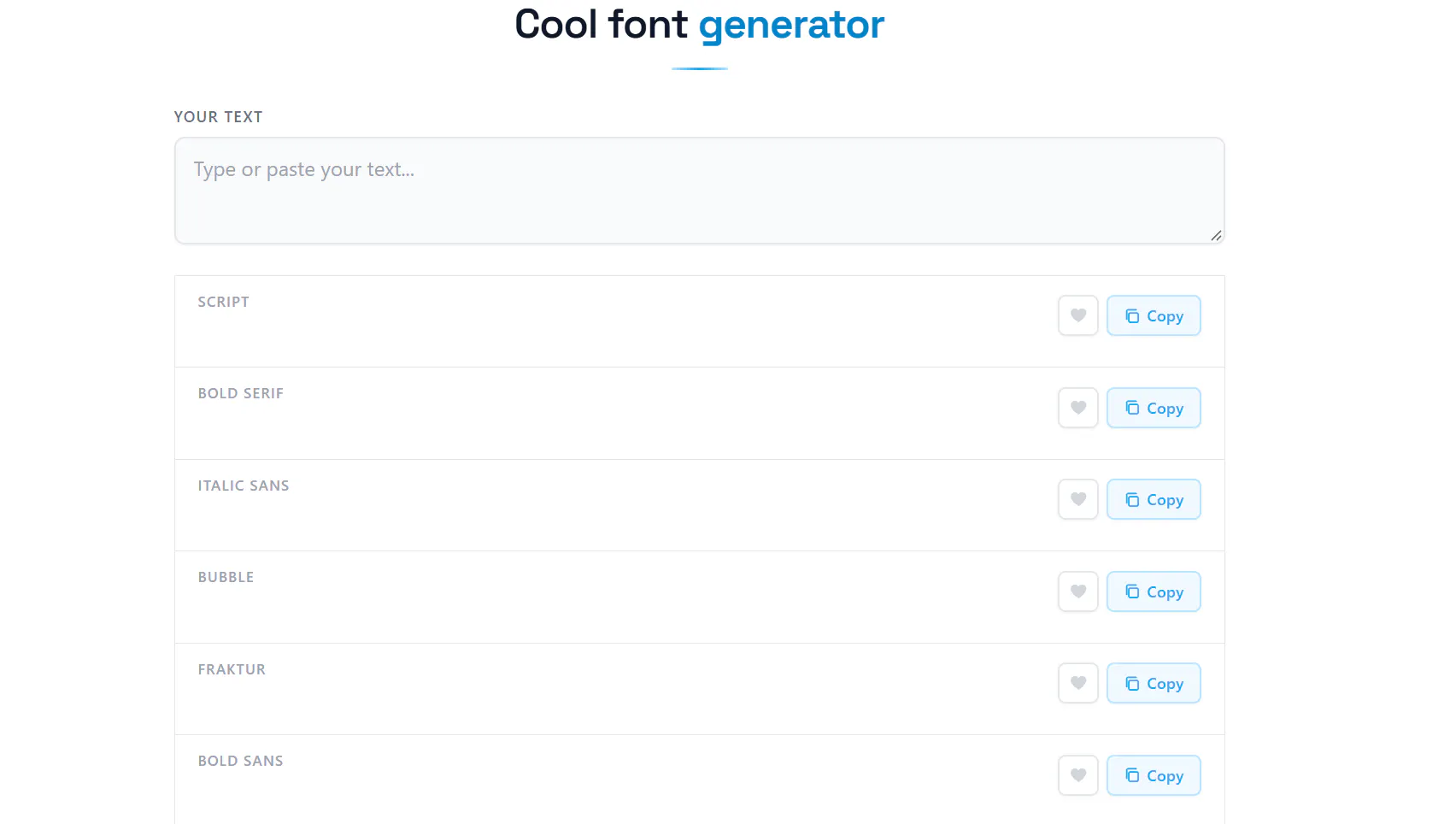Favorite the Fraktur font style
This screenshot has width=1456, height=824.
(x=1077, y=683)
